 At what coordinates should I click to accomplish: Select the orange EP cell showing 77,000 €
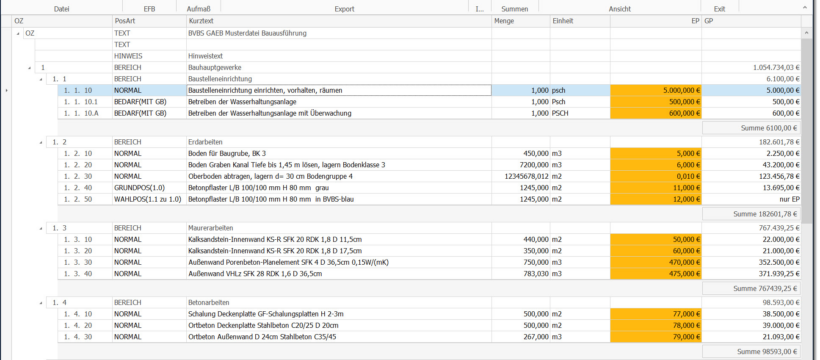(656, 314)
